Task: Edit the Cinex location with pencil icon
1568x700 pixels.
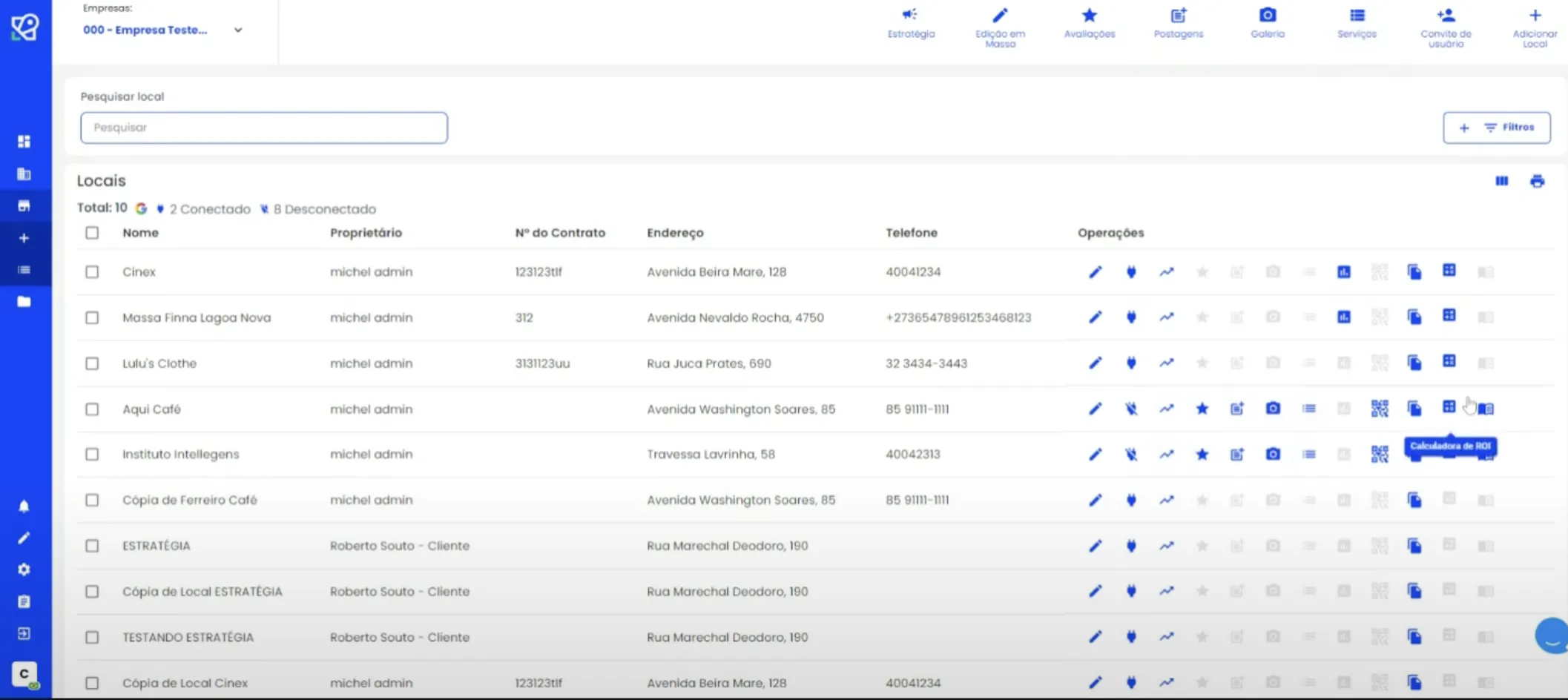Action: point(1096,272)
